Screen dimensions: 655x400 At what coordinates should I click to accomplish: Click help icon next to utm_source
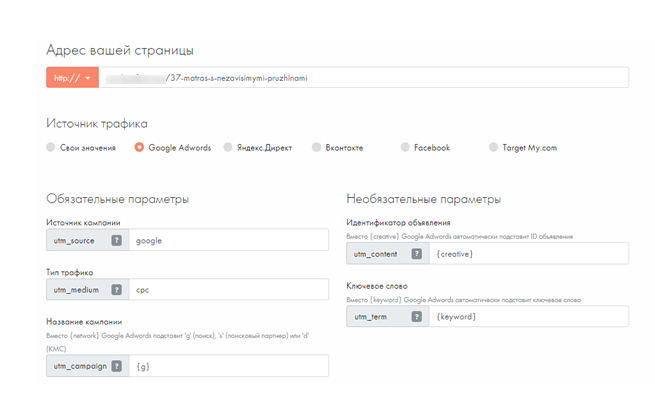point(116,240)
